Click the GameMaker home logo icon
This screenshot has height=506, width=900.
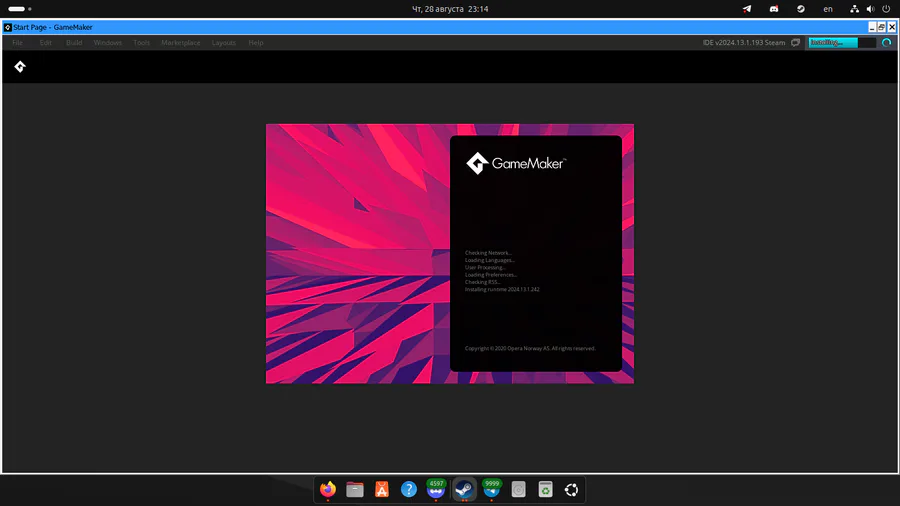tap(20, 67)
